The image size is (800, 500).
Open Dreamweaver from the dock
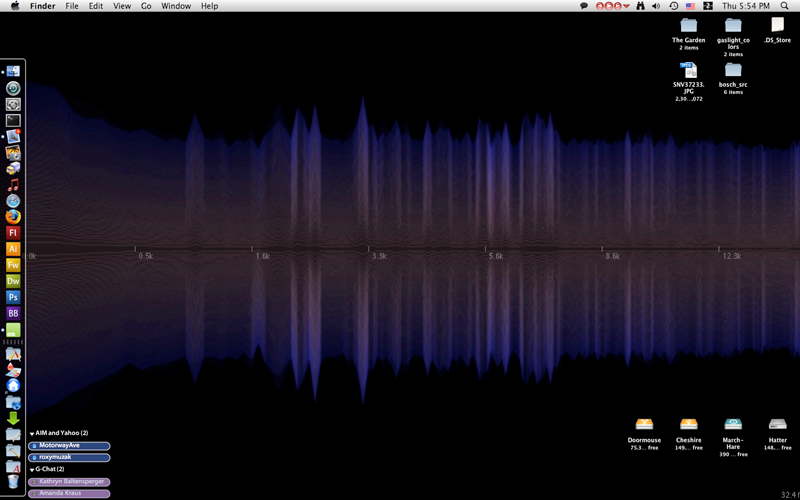[13, 281]
